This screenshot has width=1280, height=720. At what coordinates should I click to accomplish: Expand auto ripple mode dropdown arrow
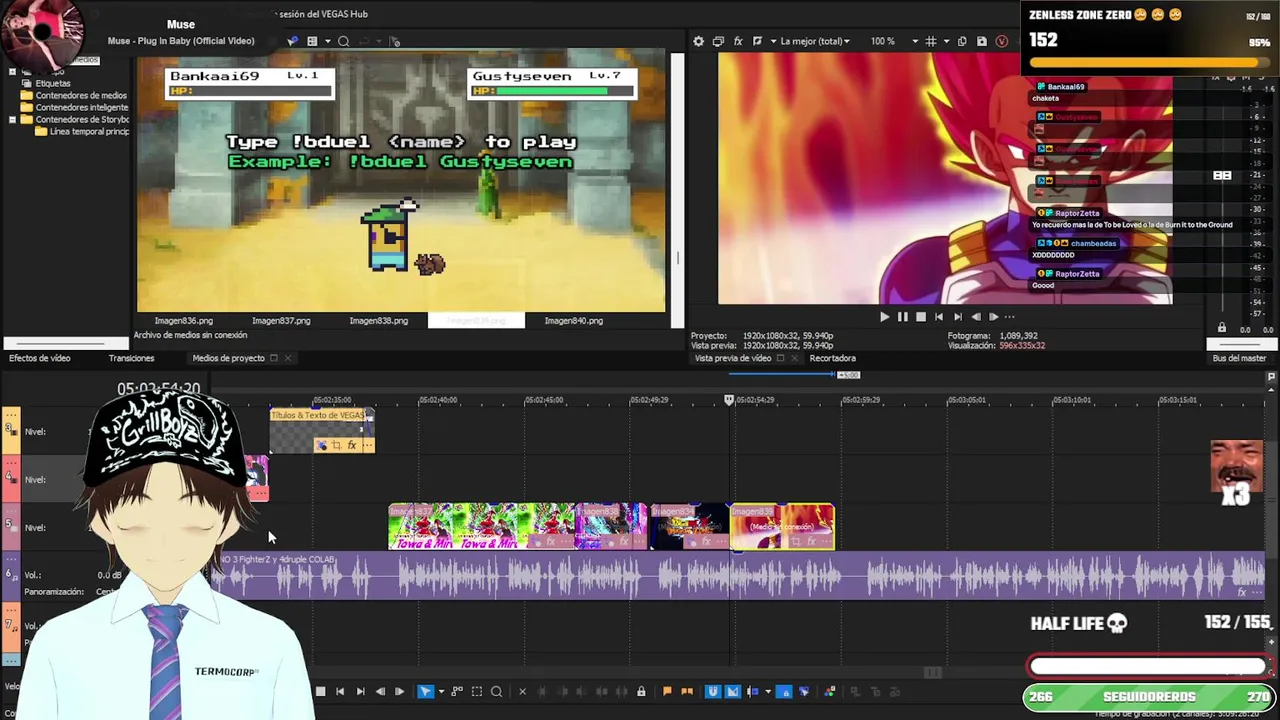(x=768, y=691)
